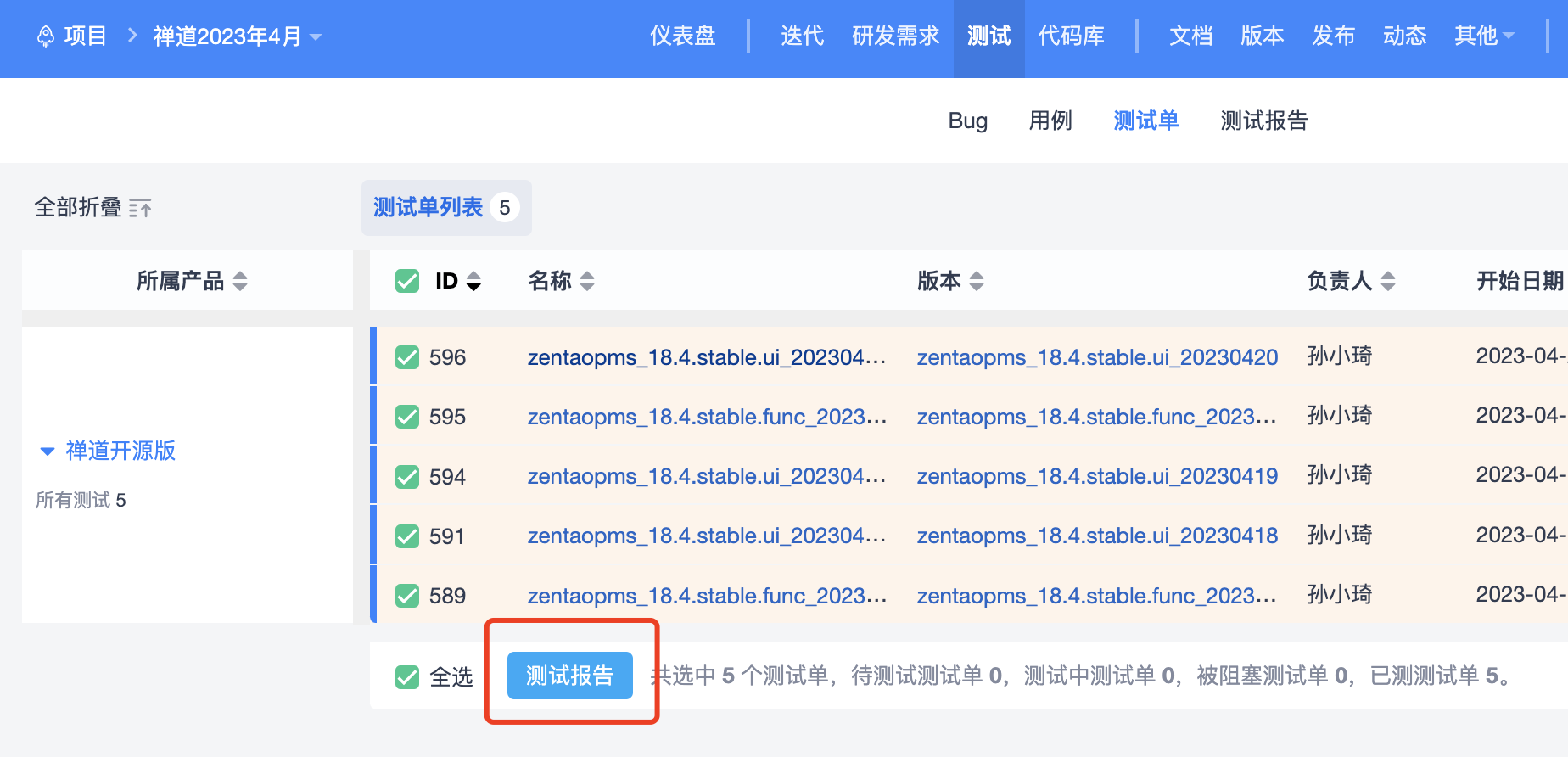Click the 测试单列表 filter label
The height and width of the screenshot is (757, 1568).
[x=428, y=207]
